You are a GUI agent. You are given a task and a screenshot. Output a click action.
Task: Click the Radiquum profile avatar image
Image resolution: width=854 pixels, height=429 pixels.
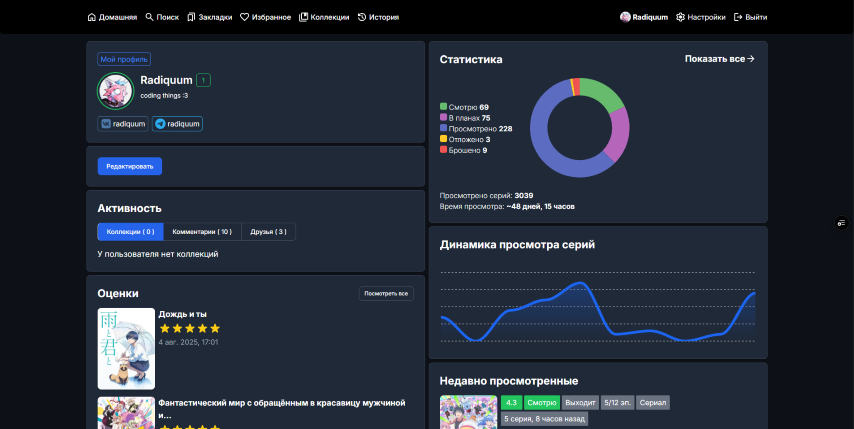coord(115,90)
